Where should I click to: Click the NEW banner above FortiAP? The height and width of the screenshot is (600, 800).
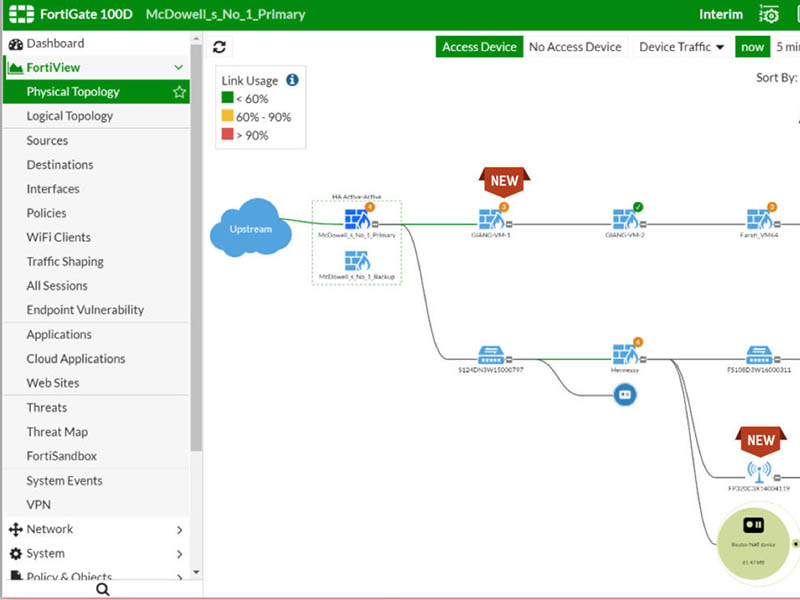[761, 440]
